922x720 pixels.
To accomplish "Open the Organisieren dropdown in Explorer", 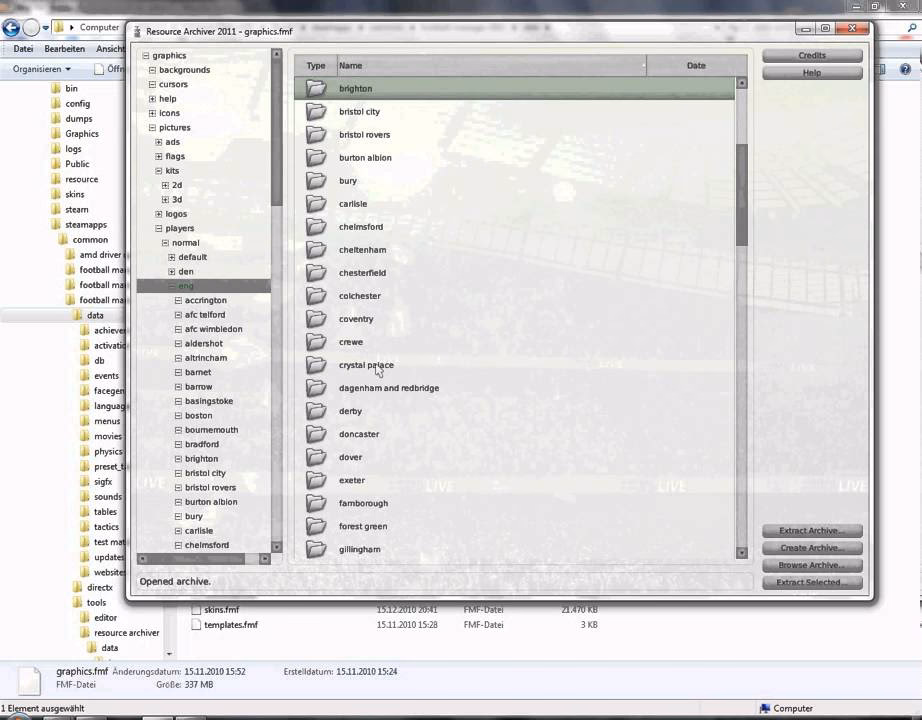I will click(42, 69).
